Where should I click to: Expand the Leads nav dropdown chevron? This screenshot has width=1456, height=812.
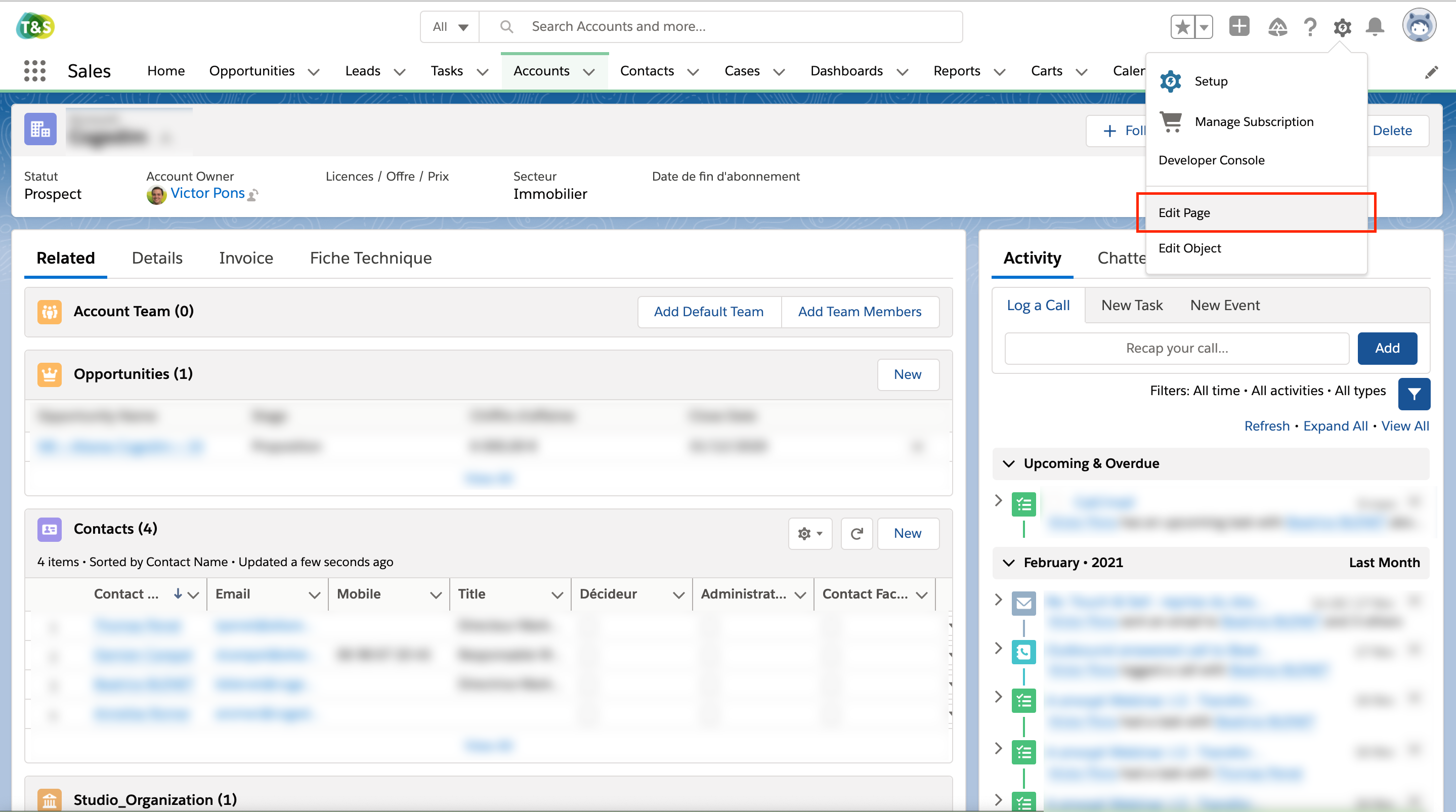(x=400, y=72)
